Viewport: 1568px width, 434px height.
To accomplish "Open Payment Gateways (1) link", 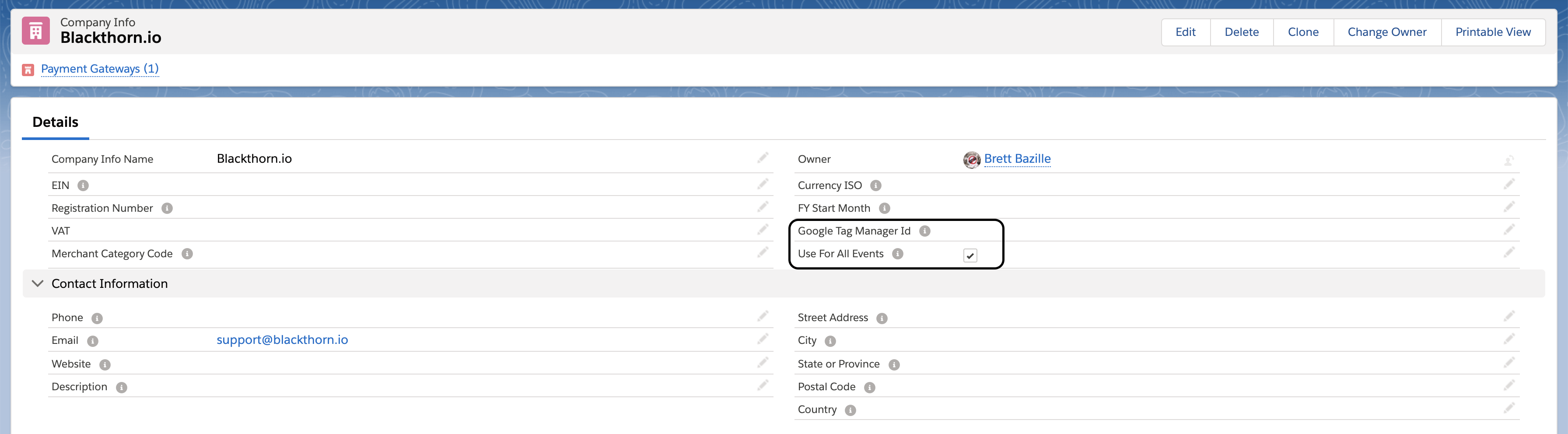I will [x=100, y=69].
